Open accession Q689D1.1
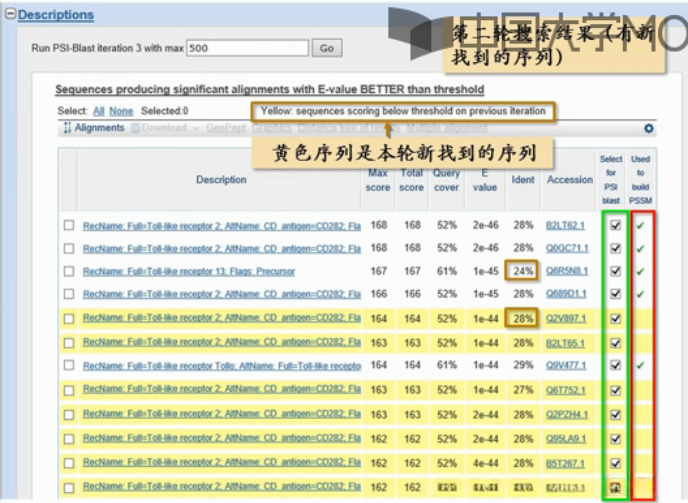 click(566, 294)
